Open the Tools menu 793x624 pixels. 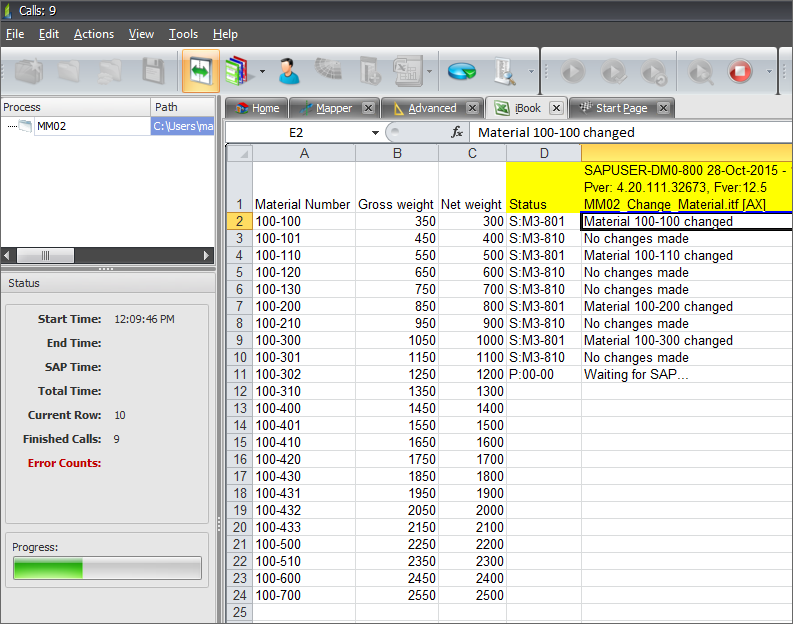click(x=183, y=34)
